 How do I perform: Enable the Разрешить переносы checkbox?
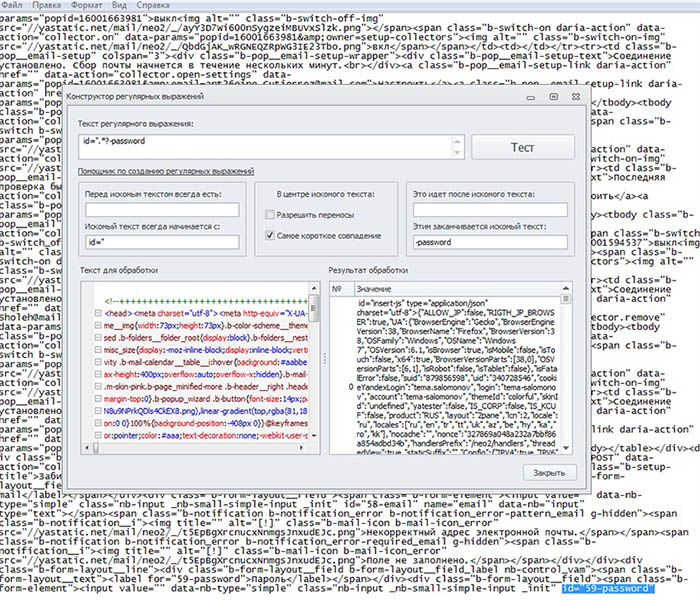pos(270,215)
